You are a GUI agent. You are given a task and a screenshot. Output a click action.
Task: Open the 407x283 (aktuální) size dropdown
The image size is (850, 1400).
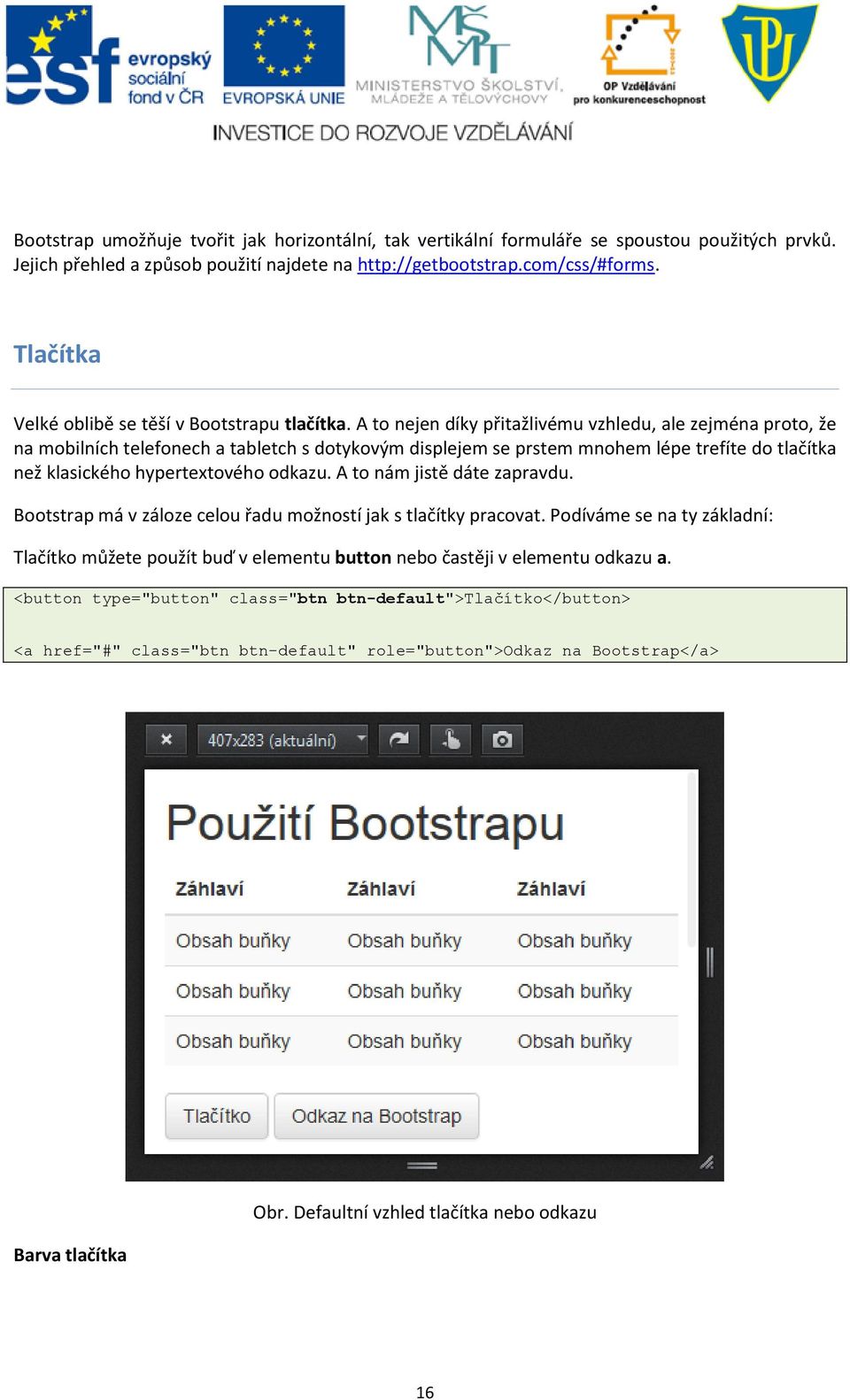(282, 739)
